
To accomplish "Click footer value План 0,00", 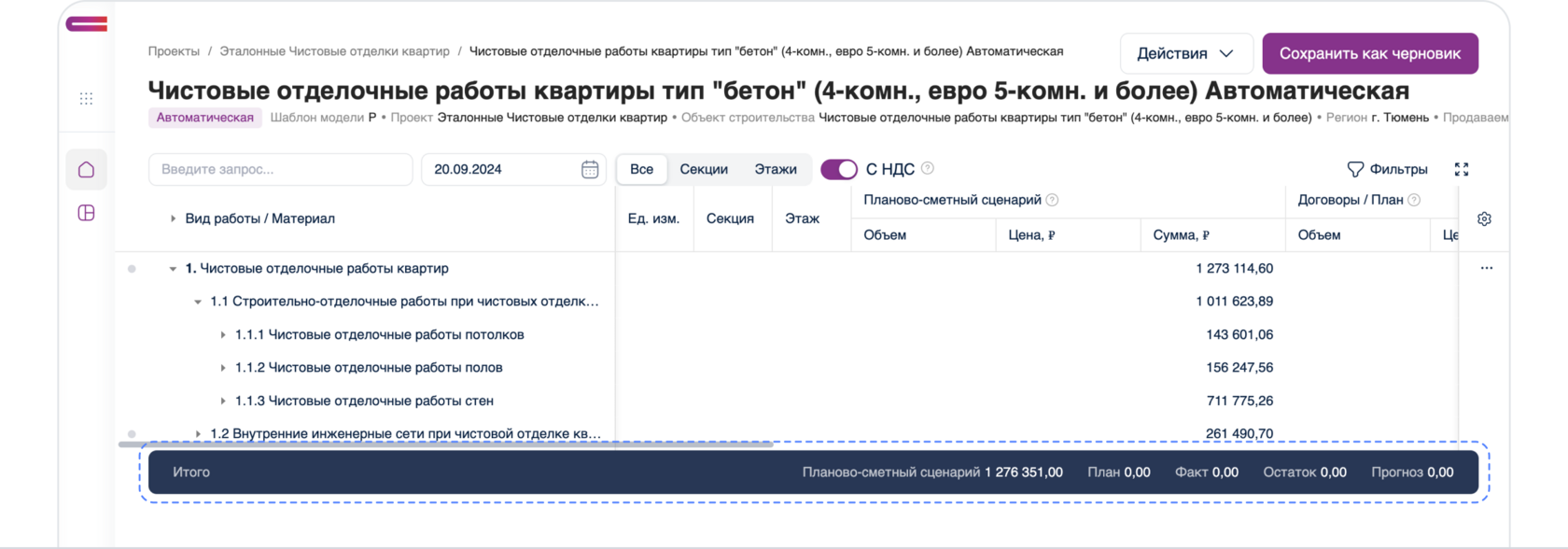I will tap(1119, 472).
